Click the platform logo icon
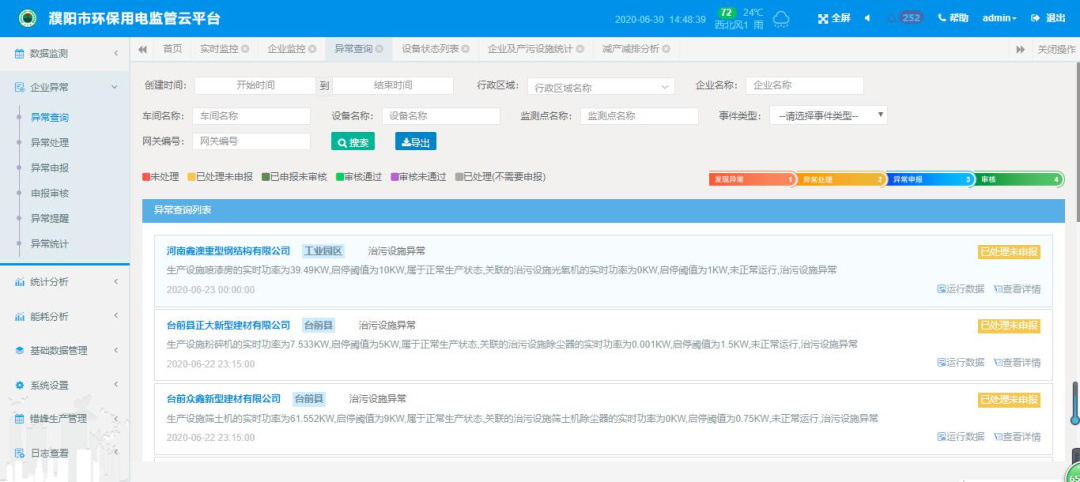The width and height of the screenshot is (1080, 482). [28, 18]
